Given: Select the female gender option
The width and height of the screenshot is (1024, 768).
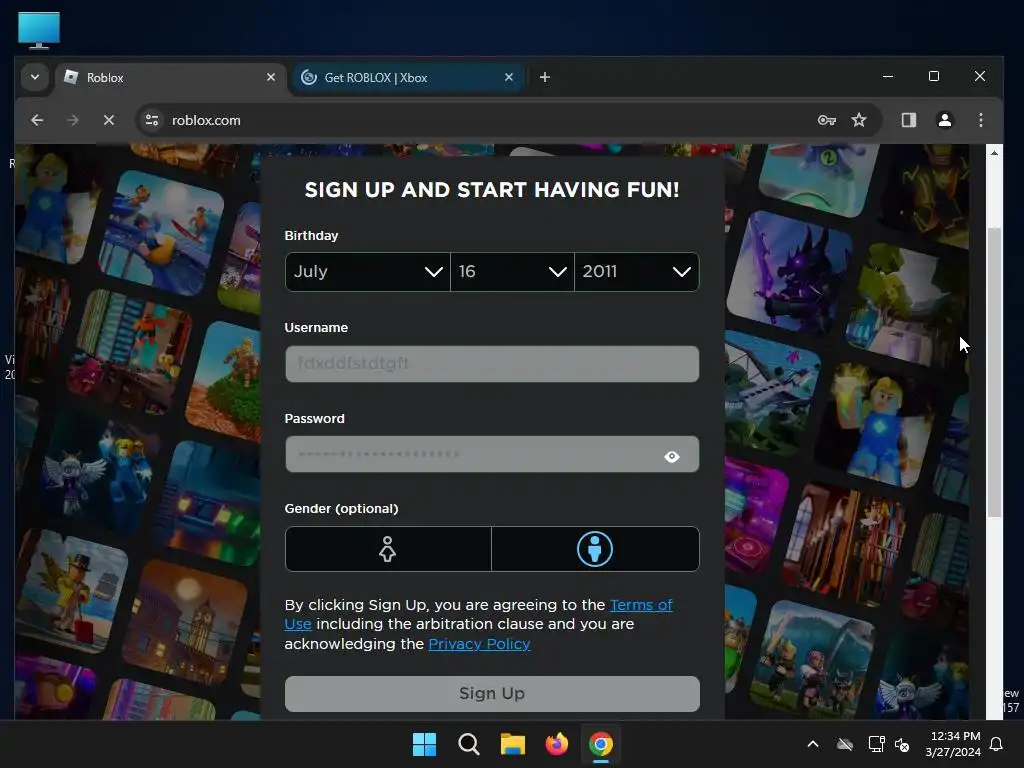Looking at the screenshot, I should 388,549.
